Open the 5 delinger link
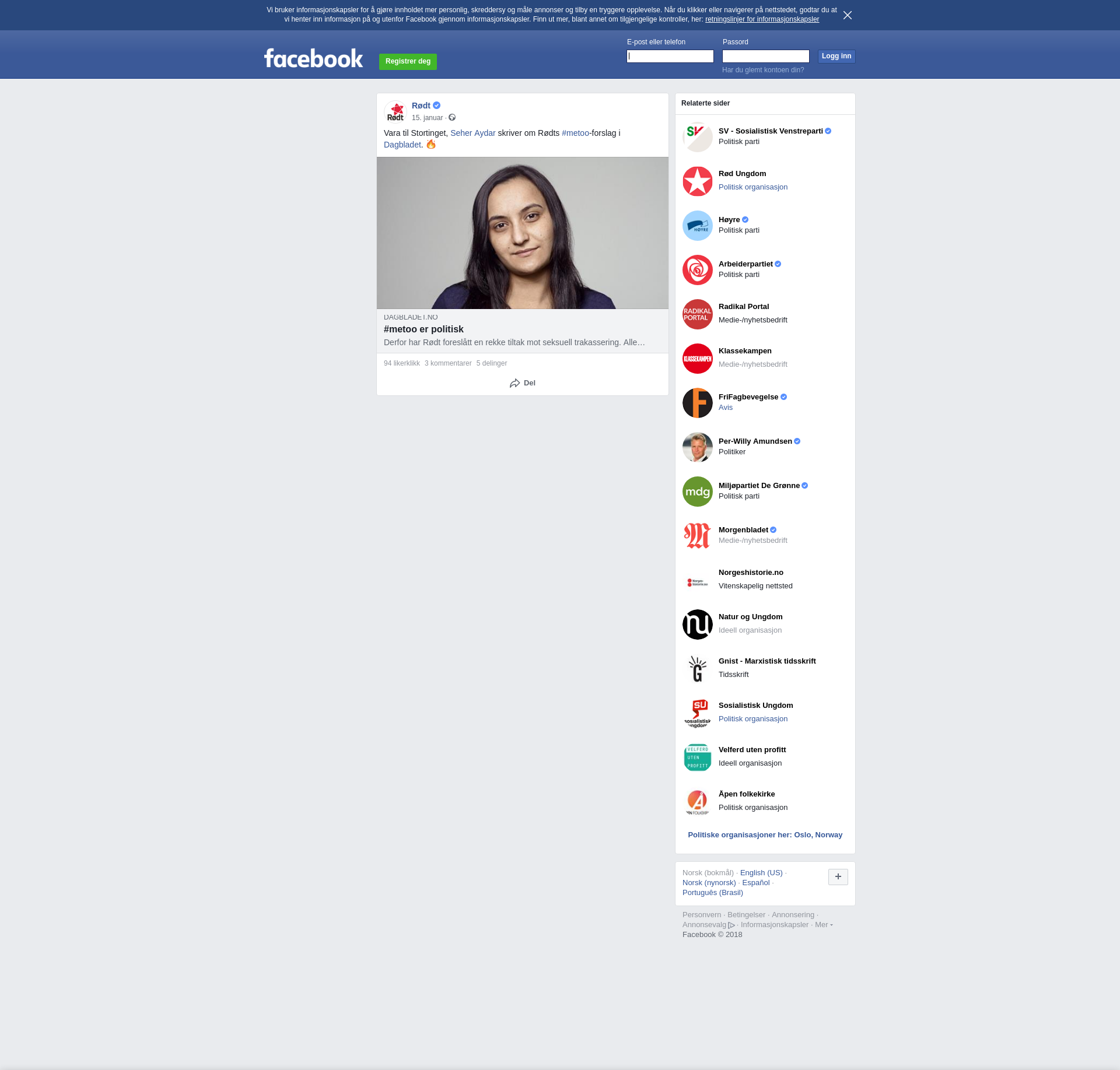Viewport: 1120px width, 1070px height. pos(492,363)
